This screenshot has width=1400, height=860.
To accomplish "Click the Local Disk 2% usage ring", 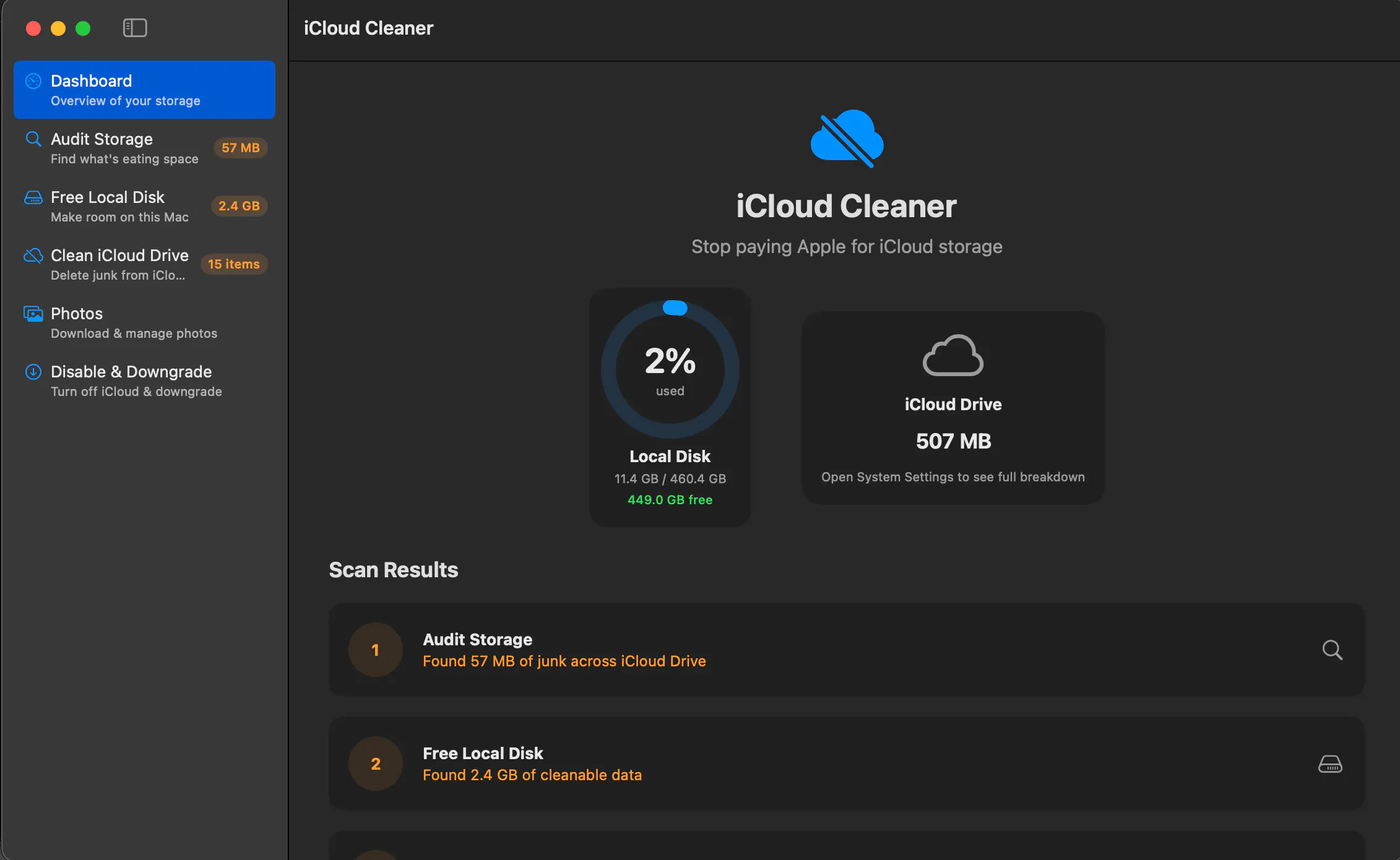I will pyautogui.click(x=670, y=369).
